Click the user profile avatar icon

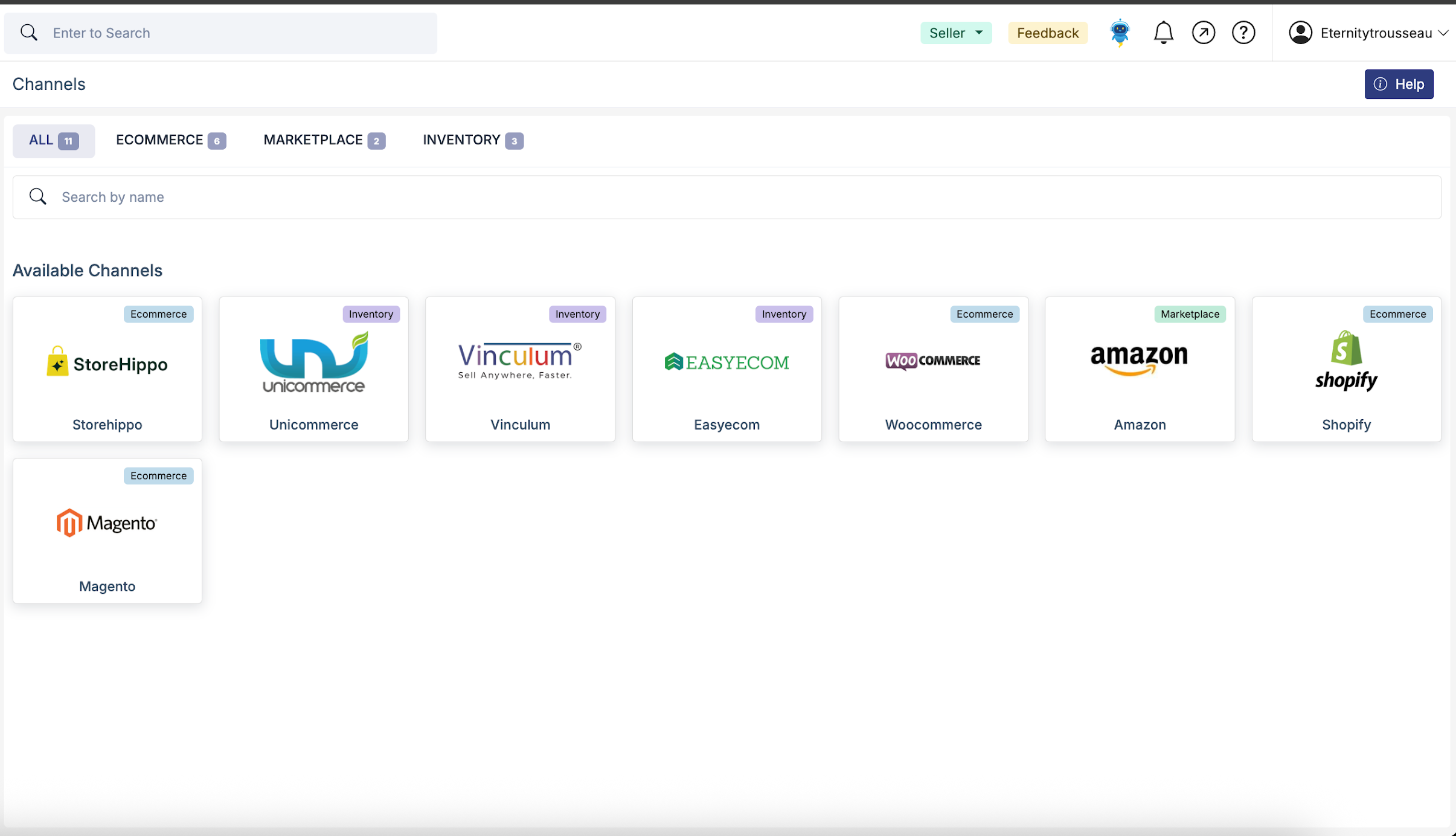[1300, 33]
